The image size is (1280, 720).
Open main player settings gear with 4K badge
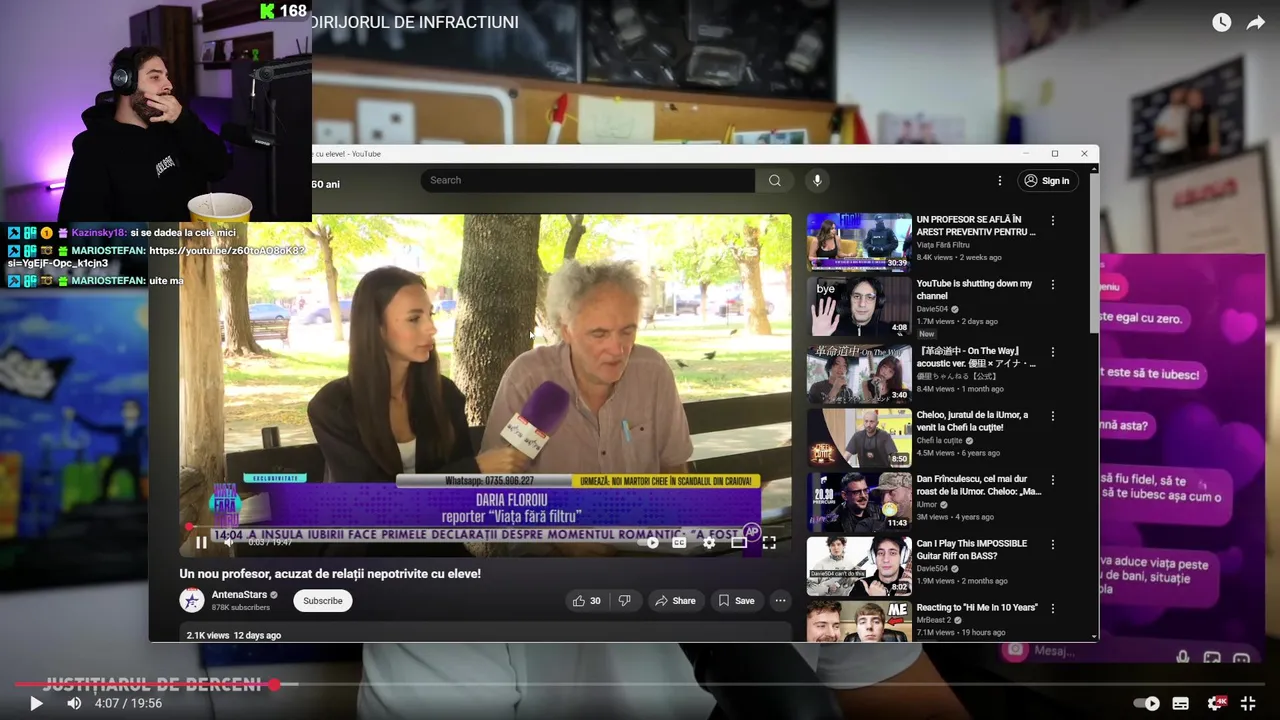point(1216,703)
